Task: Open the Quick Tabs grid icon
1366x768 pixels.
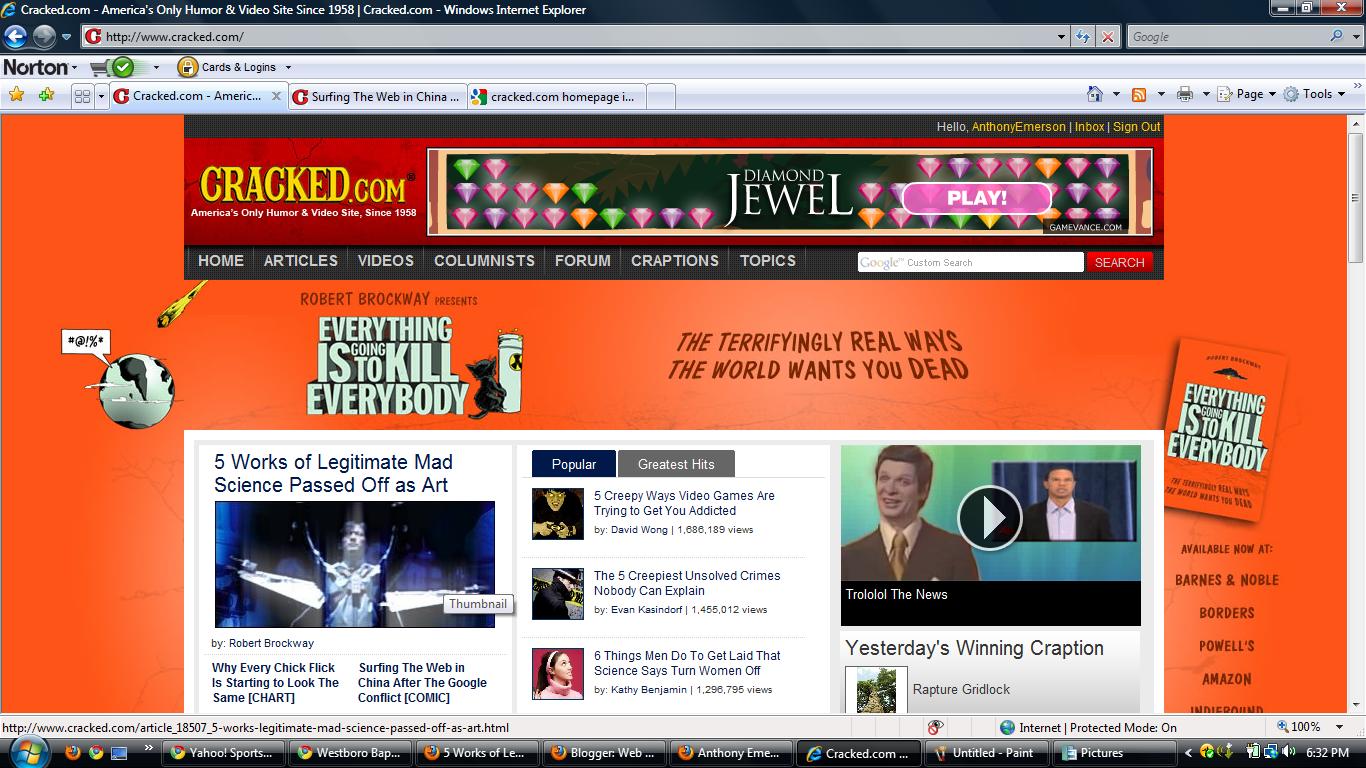Action: pyautogui.click(x=82, y=96)
